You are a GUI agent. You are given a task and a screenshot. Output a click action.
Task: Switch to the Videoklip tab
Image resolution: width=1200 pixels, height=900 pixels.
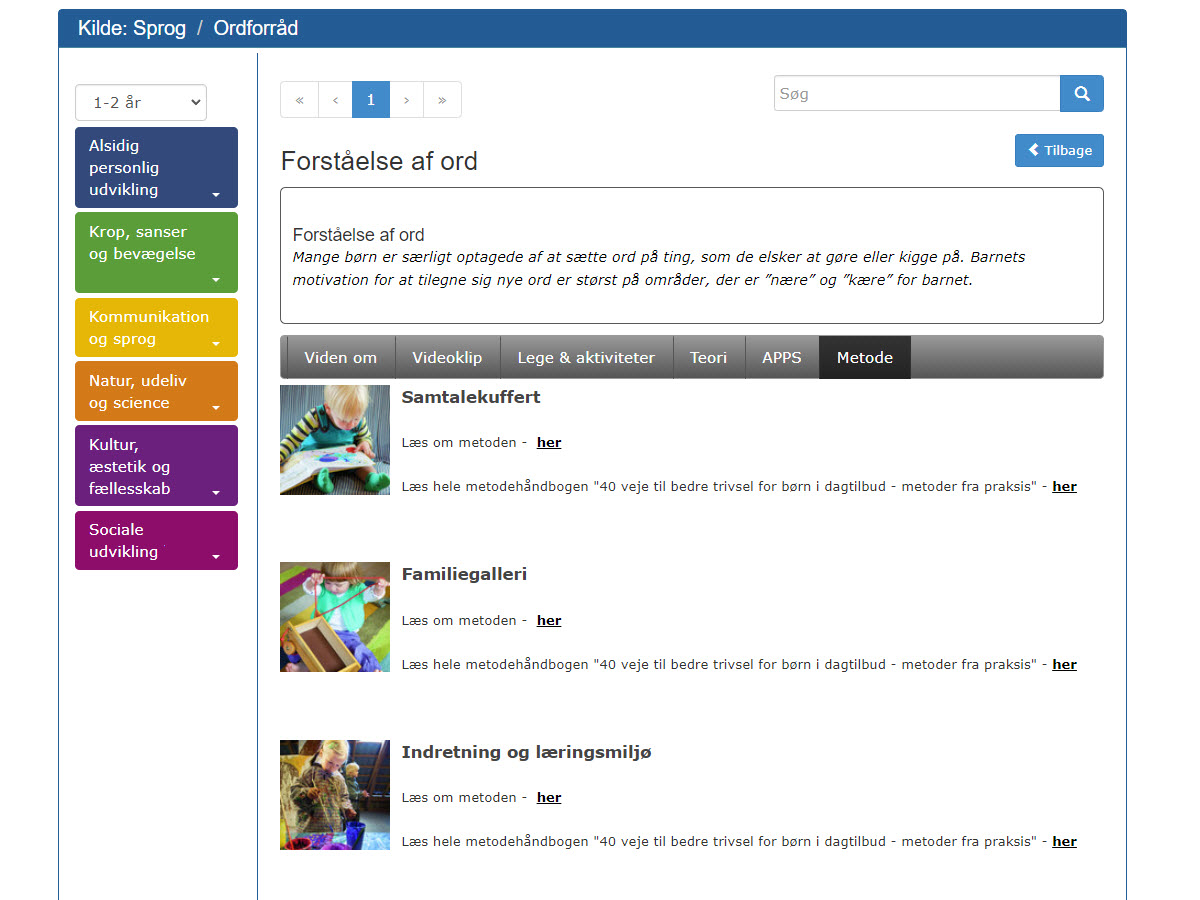447,357
